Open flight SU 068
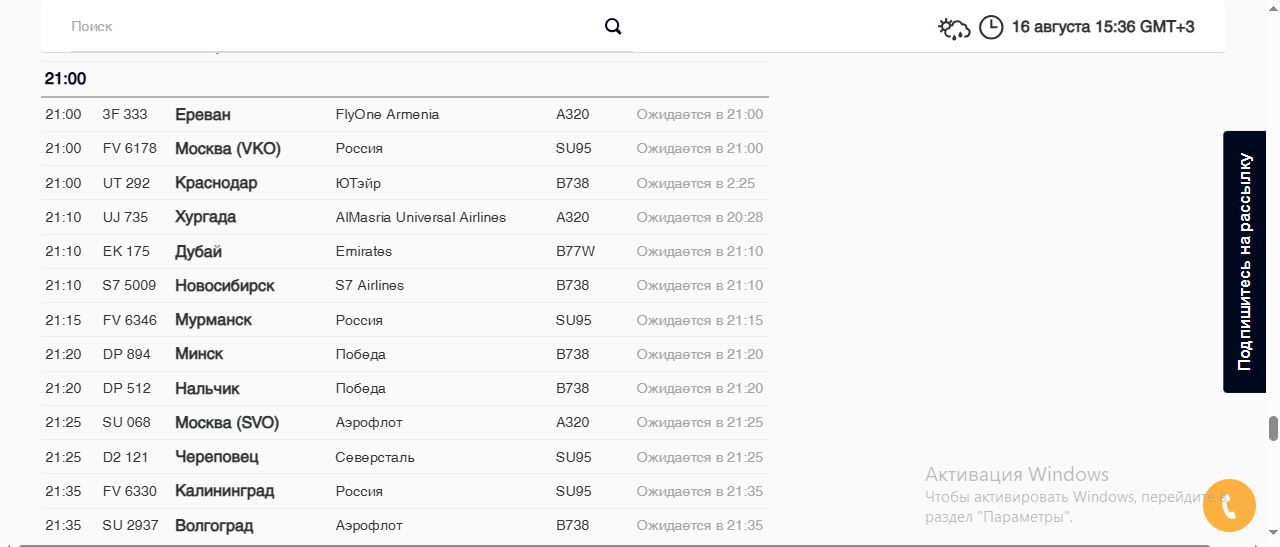 (126, 422)
